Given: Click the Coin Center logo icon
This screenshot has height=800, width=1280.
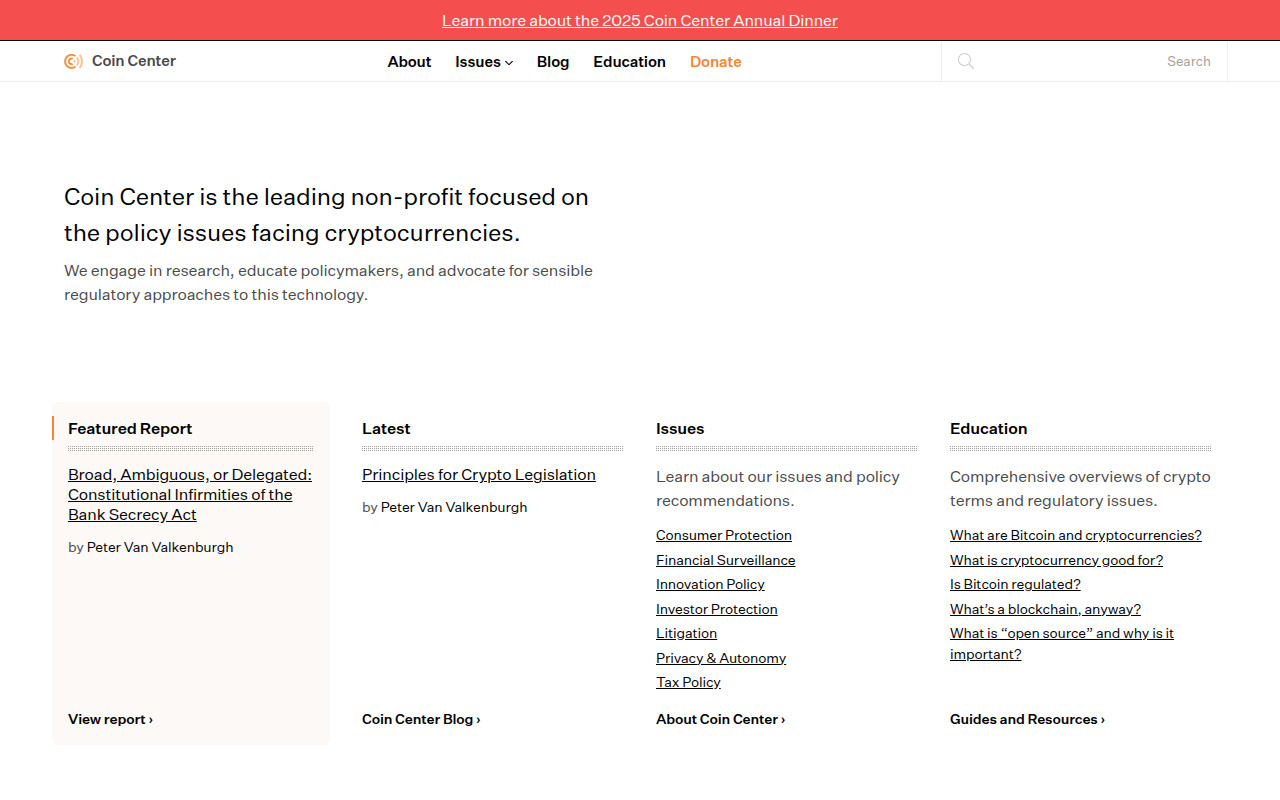Looking at the screenshot, I should pyautogui.click(x=73, y=61).
